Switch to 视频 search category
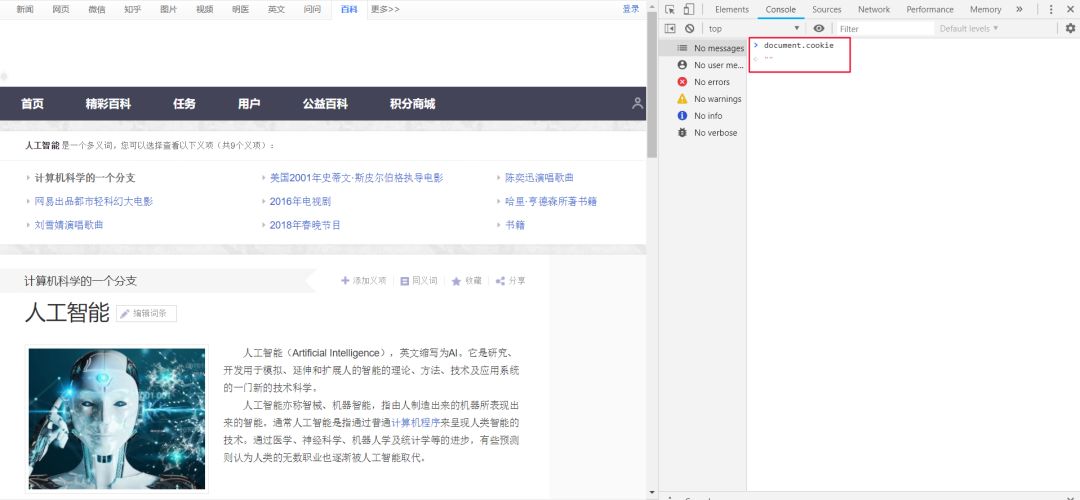 [x=205, y=10]
